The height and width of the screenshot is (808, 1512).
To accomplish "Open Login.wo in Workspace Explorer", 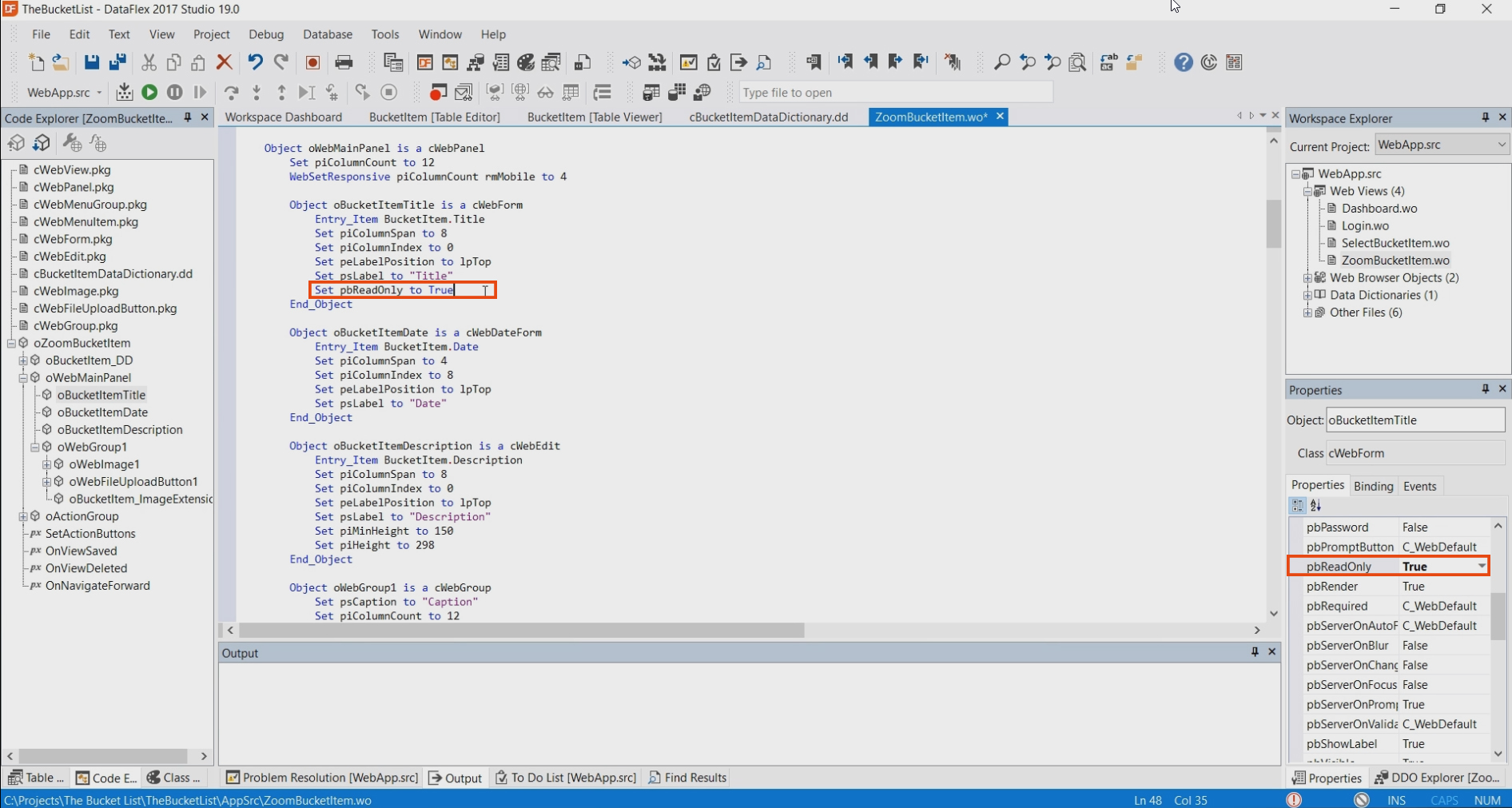I will (1365, 225).
